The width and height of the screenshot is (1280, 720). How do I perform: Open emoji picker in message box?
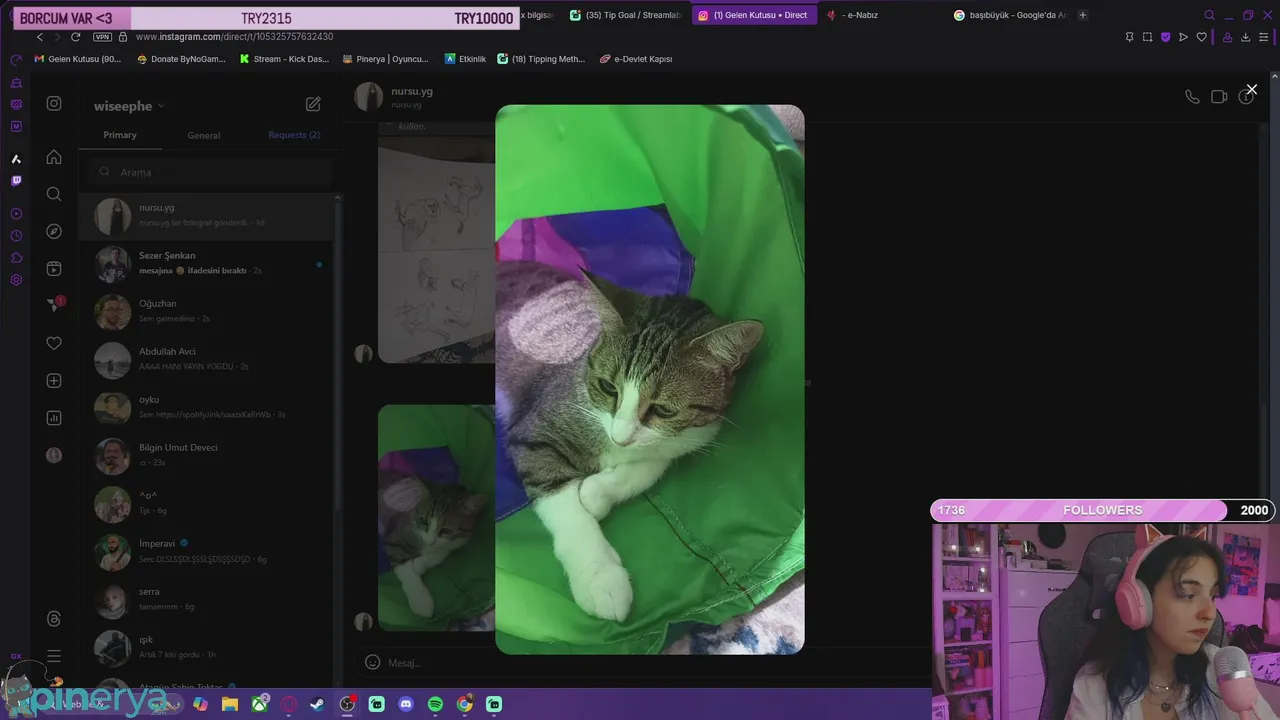[372, 662]
